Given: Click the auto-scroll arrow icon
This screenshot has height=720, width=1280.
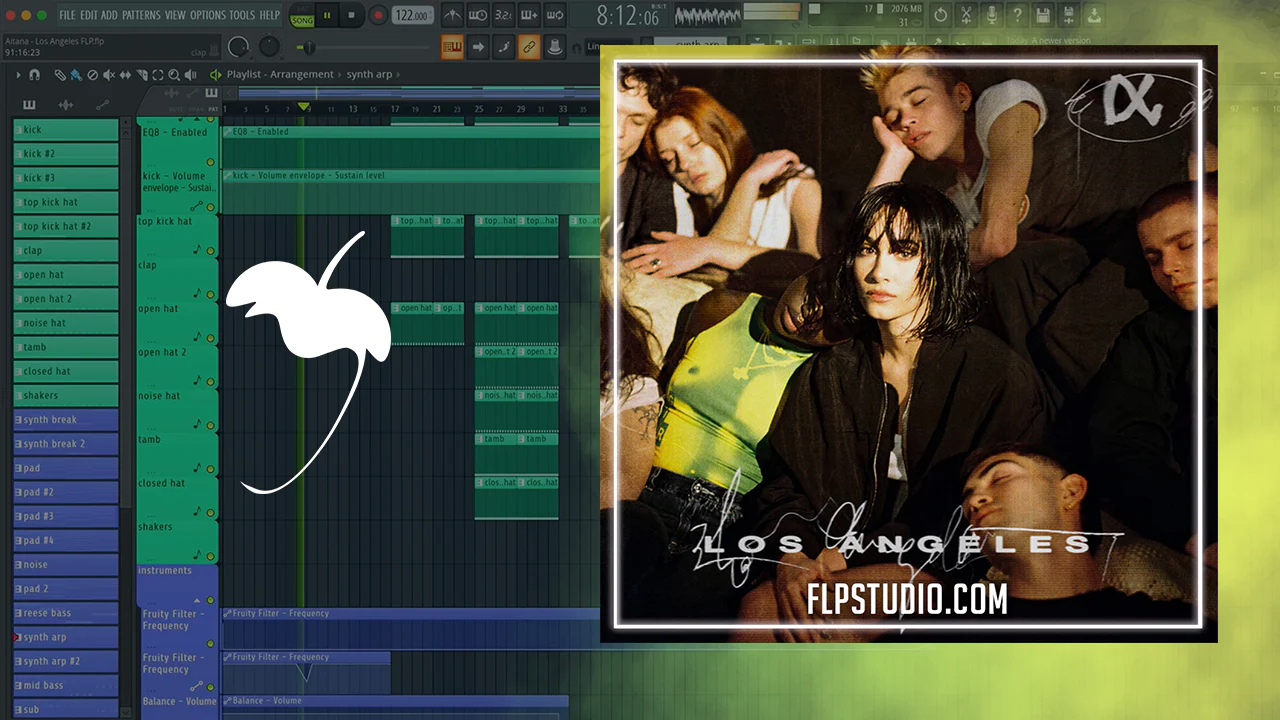Looking at the screenshot, I should 478,46.
